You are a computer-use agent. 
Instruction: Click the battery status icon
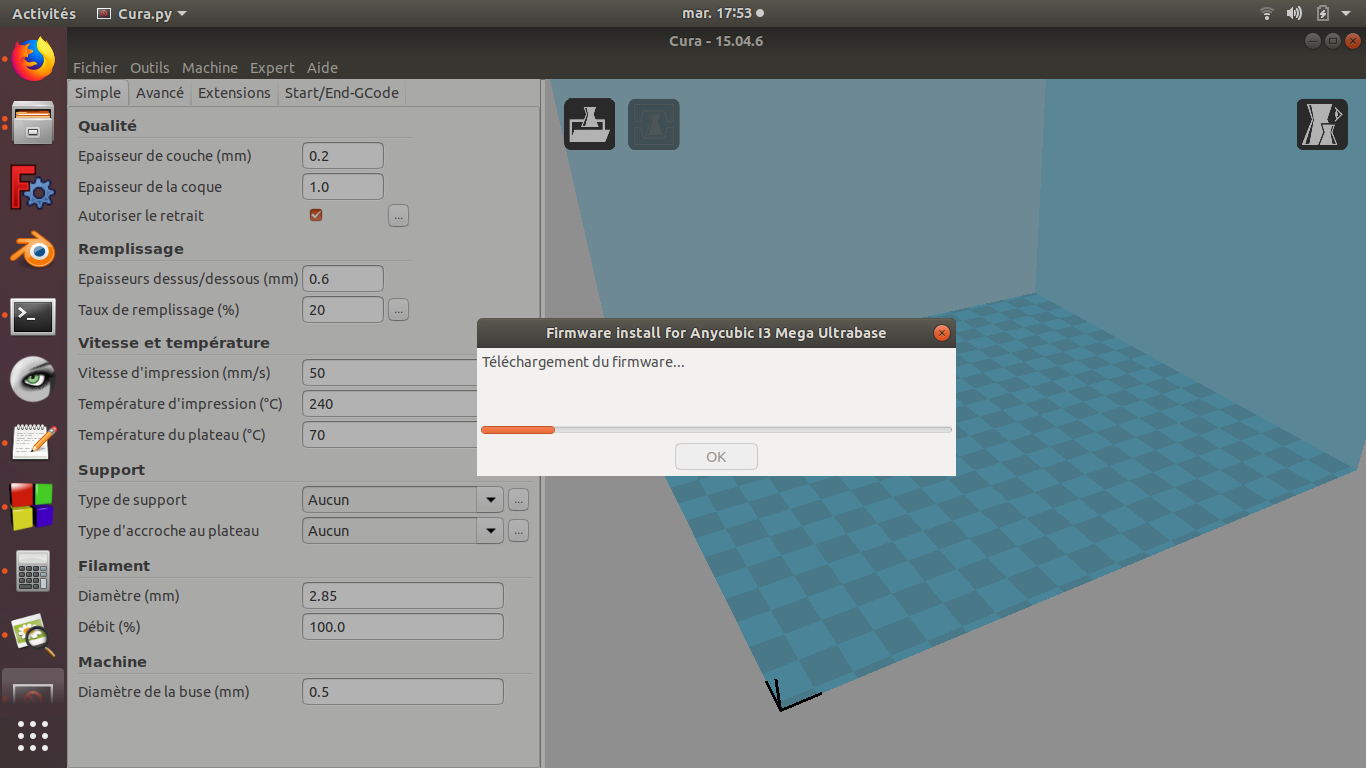pyautogui.click(x=1323, y=14)
